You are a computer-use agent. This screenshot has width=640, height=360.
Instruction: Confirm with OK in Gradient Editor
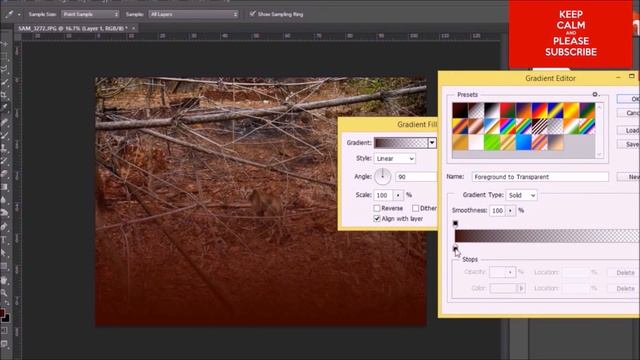629,99
